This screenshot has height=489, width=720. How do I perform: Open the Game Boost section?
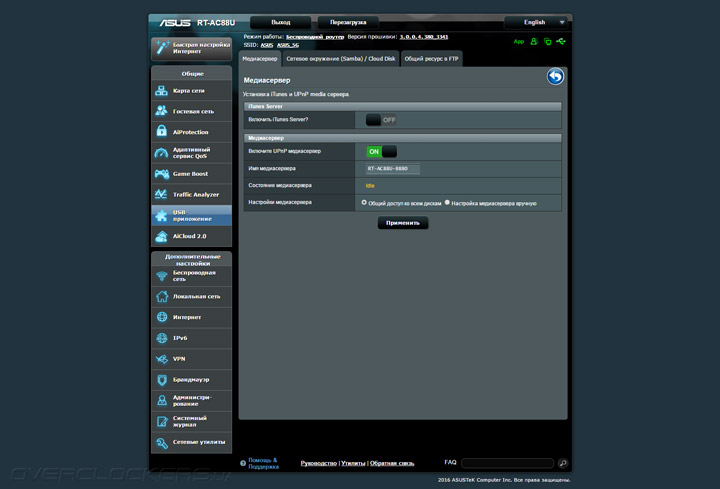pos(191,174)
